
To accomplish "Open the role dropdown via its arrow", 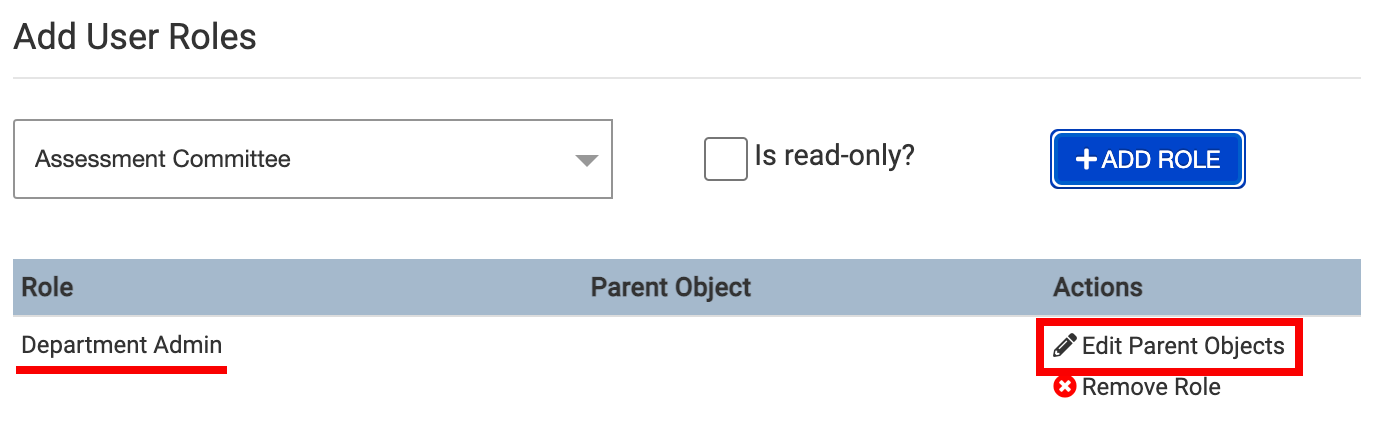I will (x=587, y=160).
